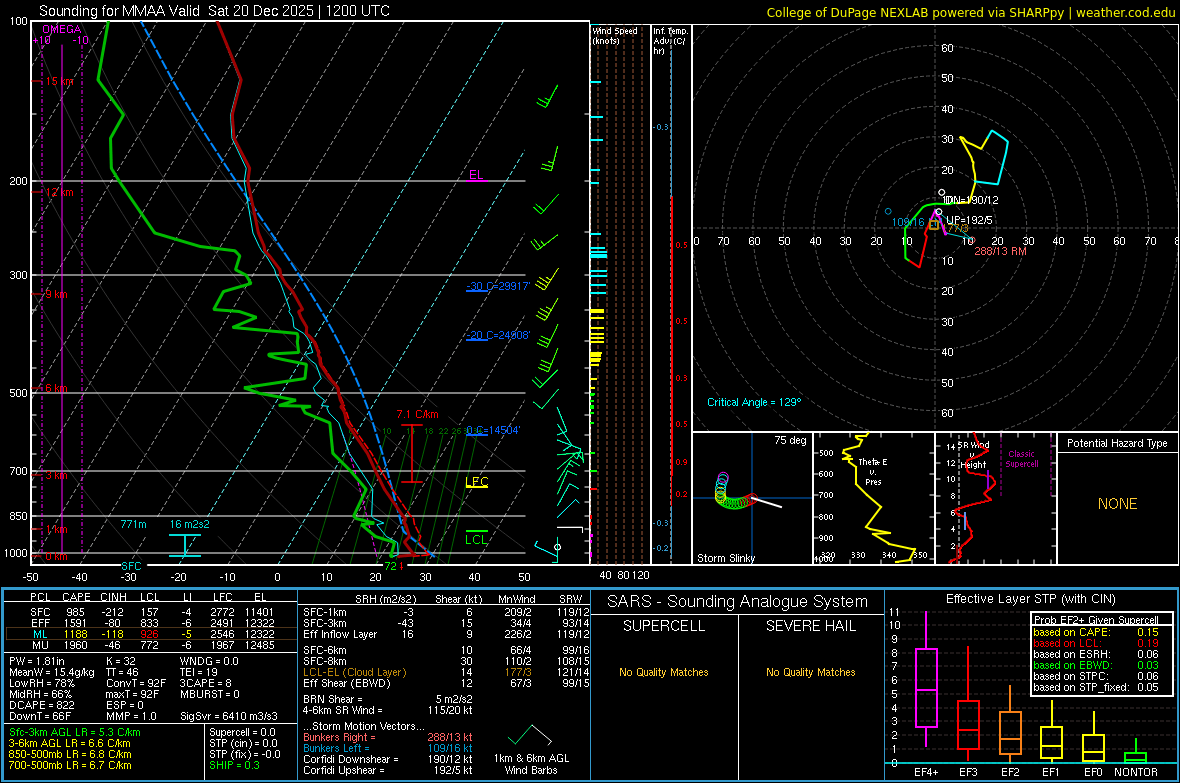
Task: Click the red based on LCL: 0.19 line
Action: point(1096,643)
